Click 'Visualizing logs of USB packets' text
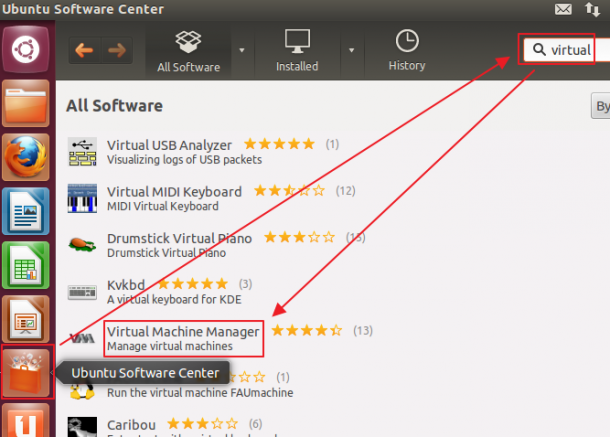Viewport: 610px width, 437px height. point(184,160)
